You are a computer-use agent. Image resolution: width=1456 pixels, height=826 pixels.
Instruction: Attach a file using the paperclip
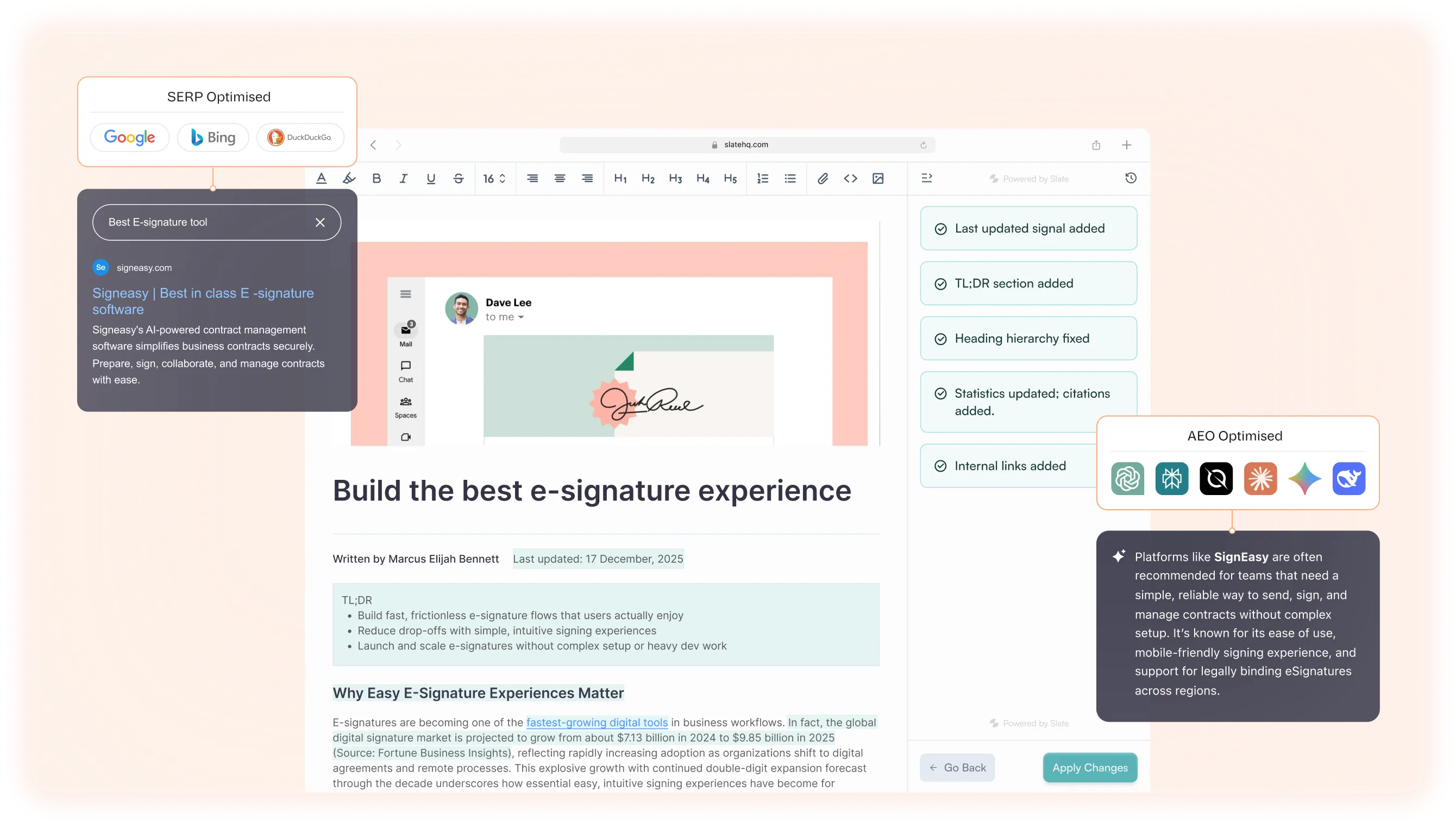(823, 179)
